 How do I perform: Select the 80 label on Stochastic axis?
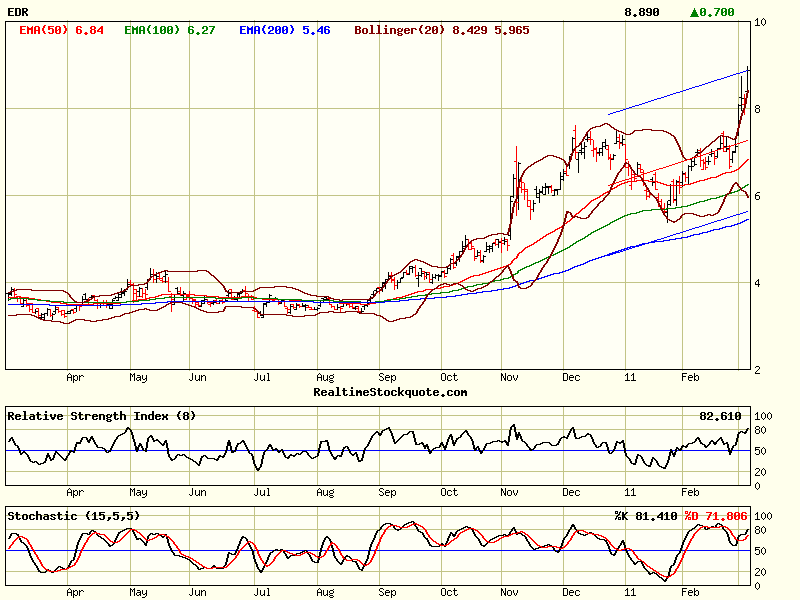point(760,531)
